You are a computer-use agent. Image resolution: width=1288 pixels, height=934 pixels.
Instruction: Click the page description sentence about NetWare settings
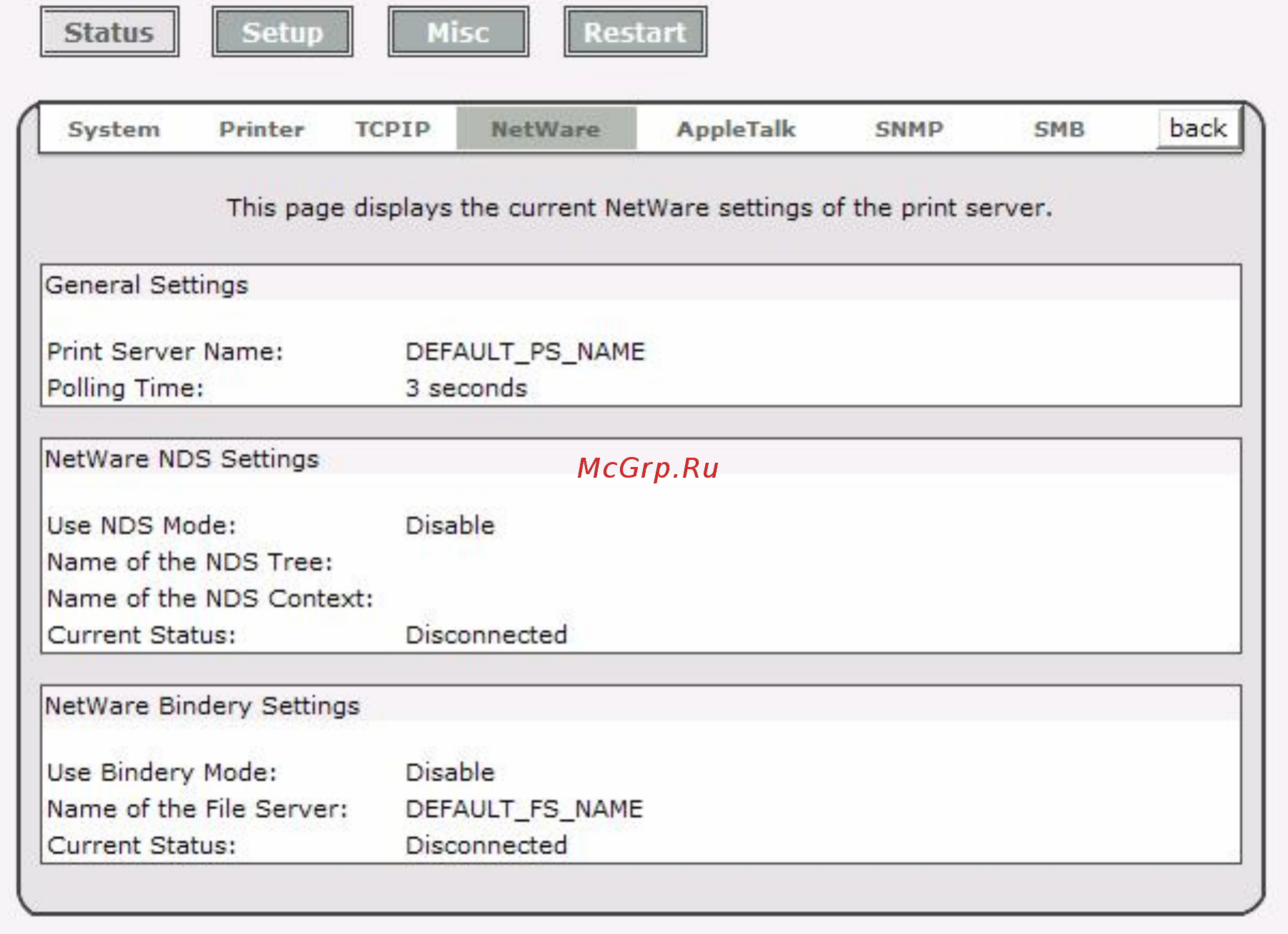click(640, 208)
